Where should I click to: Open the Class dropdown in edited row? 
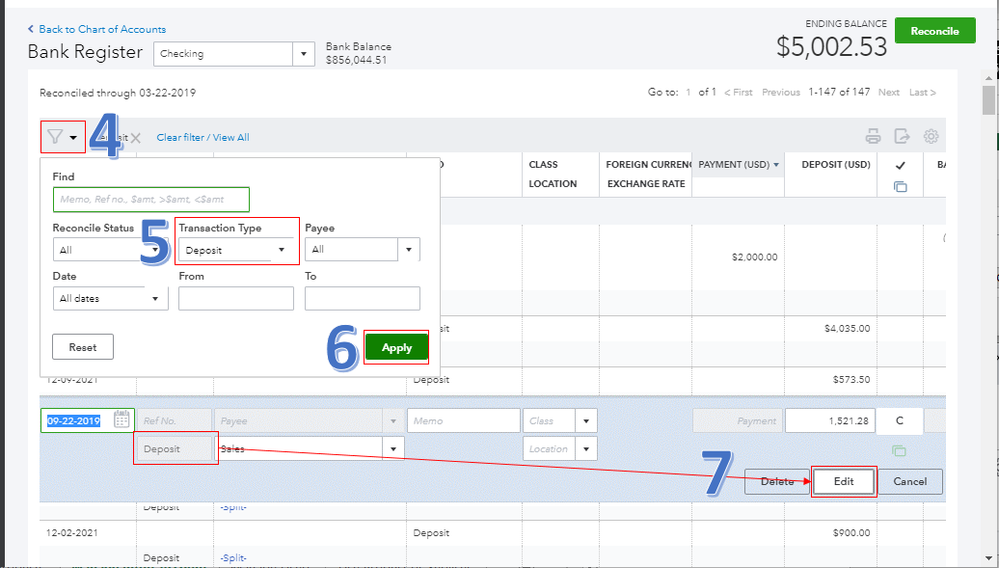[586, 421]
